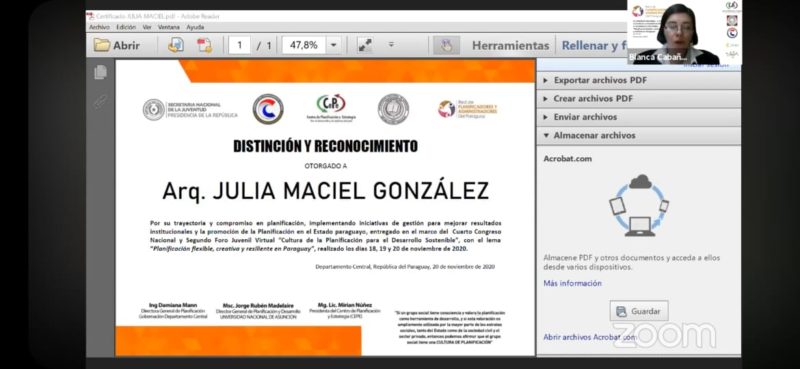Screen dimensions: 800x369
Task: Open the small toolbar options arrow icon
Action: pyautogui.click(x=391, y=44)
